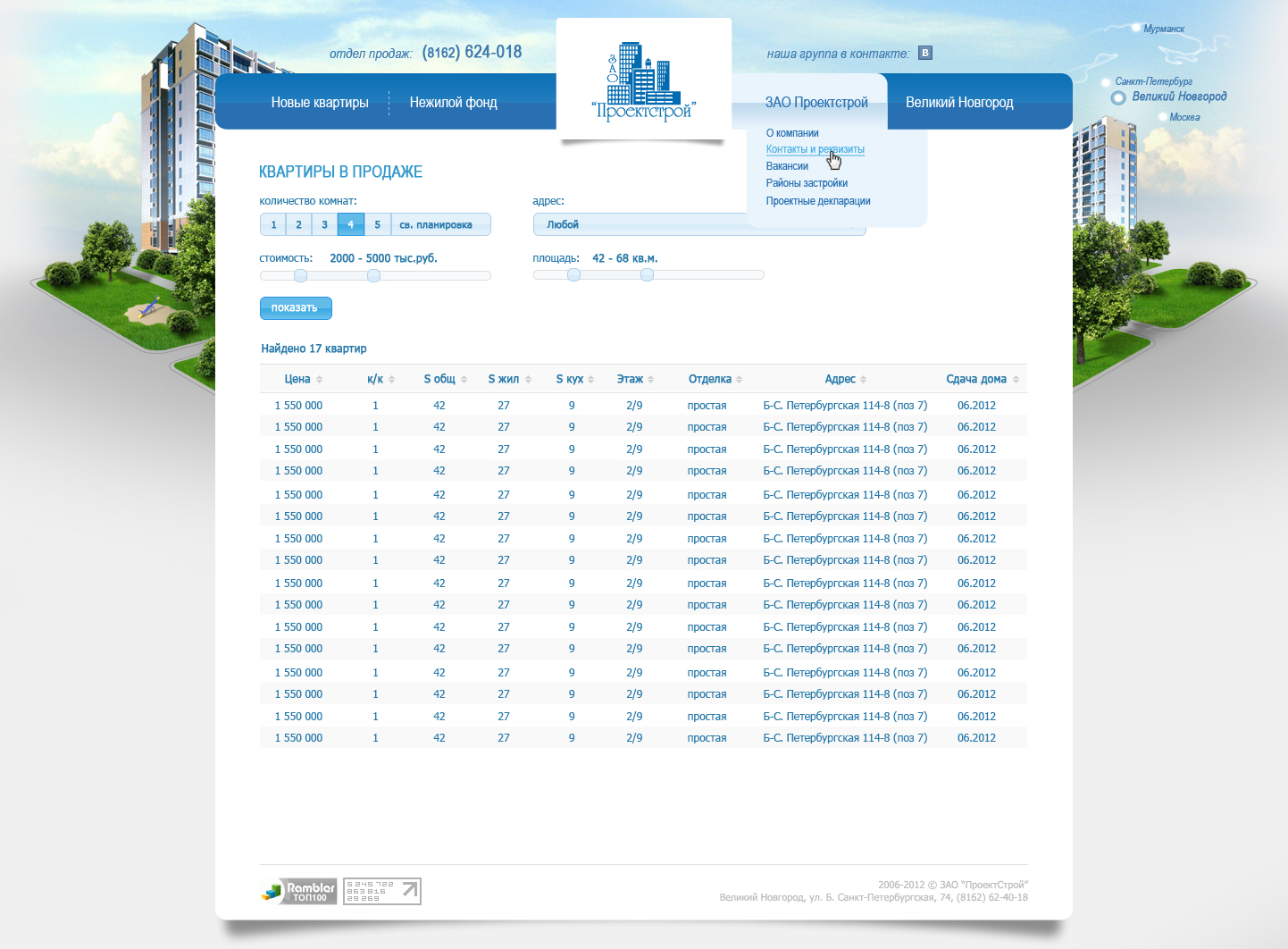Click the 2000 - 5000 тыс.руб. value
The width and height of the screenshot is (1288, 949).
[383, 258]
